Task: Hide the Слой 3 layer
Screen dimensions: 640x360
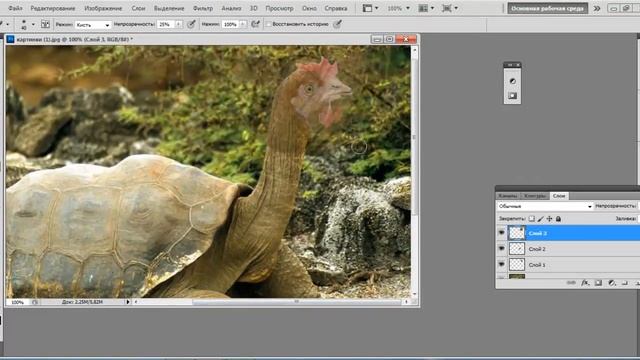Action: pyautogui.click(x=502, y=233)
